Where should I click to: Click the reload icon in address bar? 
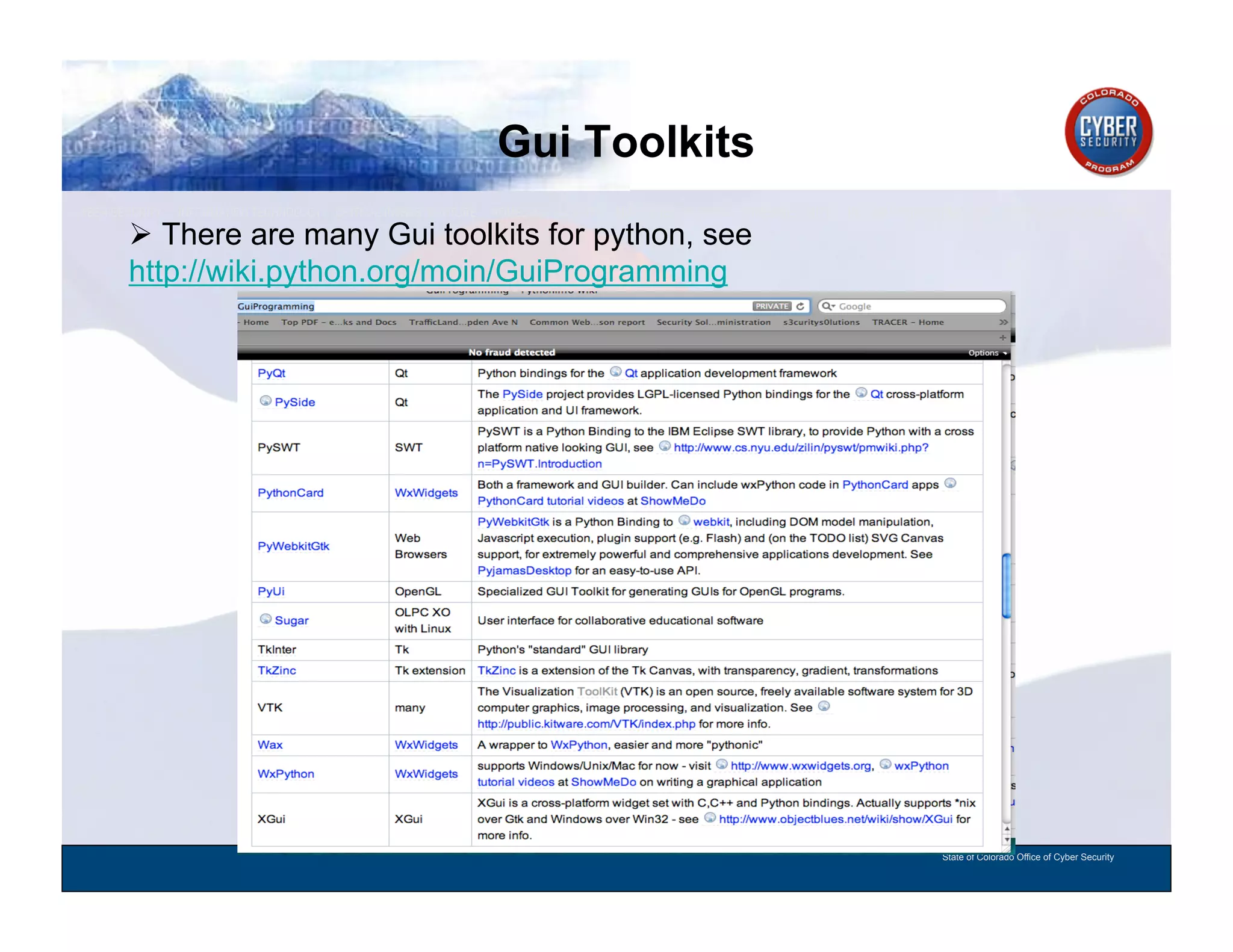pos(800,306)
